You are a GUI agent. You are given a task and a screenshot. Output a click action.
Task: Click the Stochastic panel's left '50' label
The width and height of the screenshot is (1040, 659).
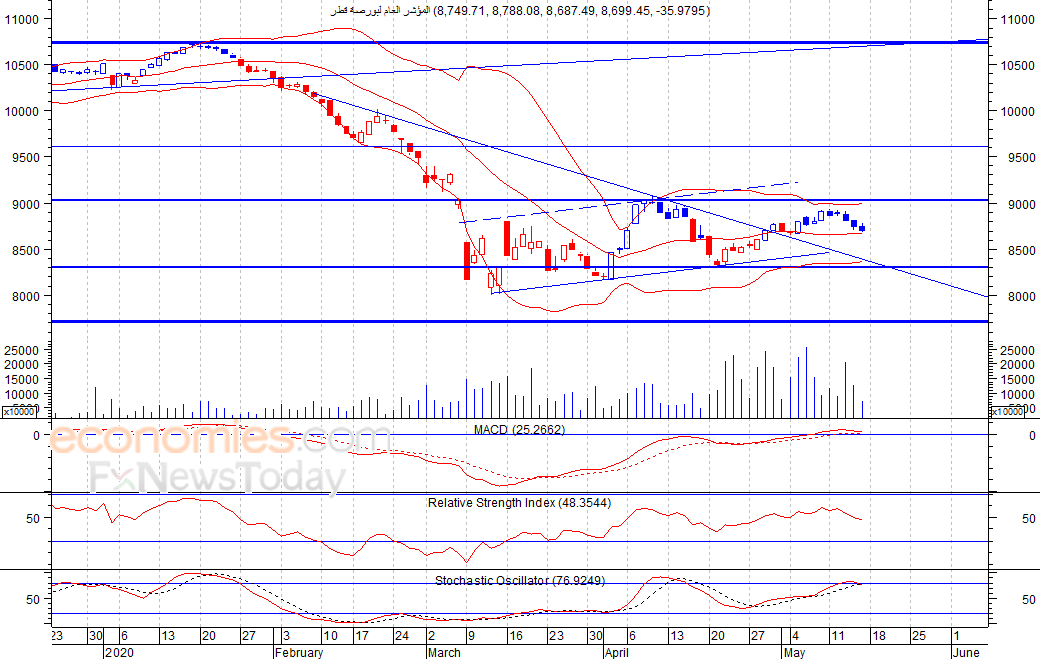(x=33, y=599)
